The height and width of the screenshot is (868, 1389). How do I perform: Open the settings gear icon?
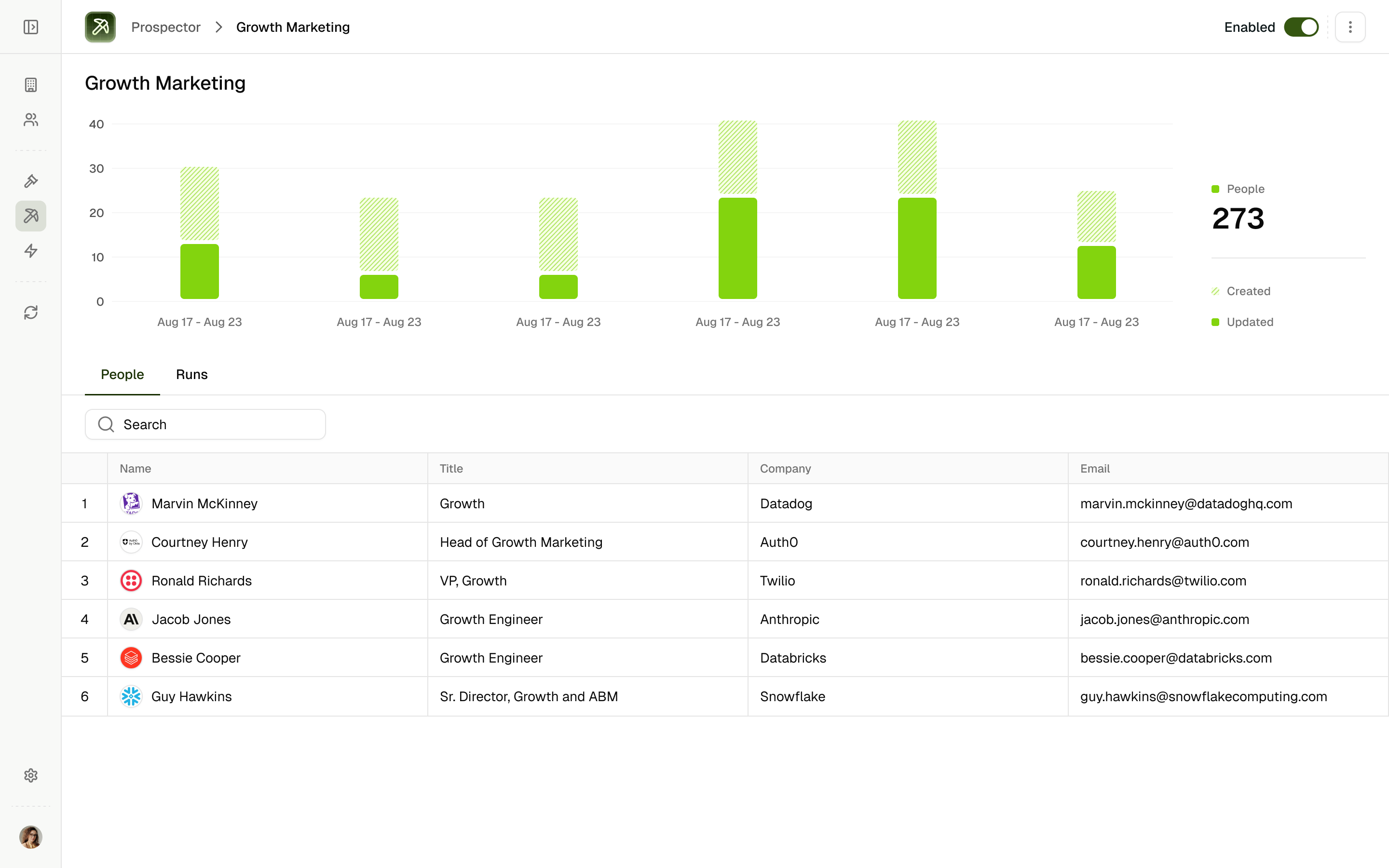(31, 775)
